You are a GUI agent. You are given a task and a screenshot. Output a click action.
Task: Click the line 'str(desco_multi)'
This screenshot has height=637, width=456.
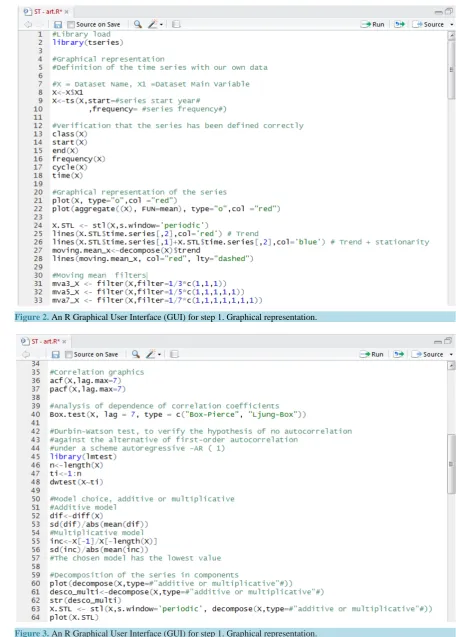click(x=85, y=600)
